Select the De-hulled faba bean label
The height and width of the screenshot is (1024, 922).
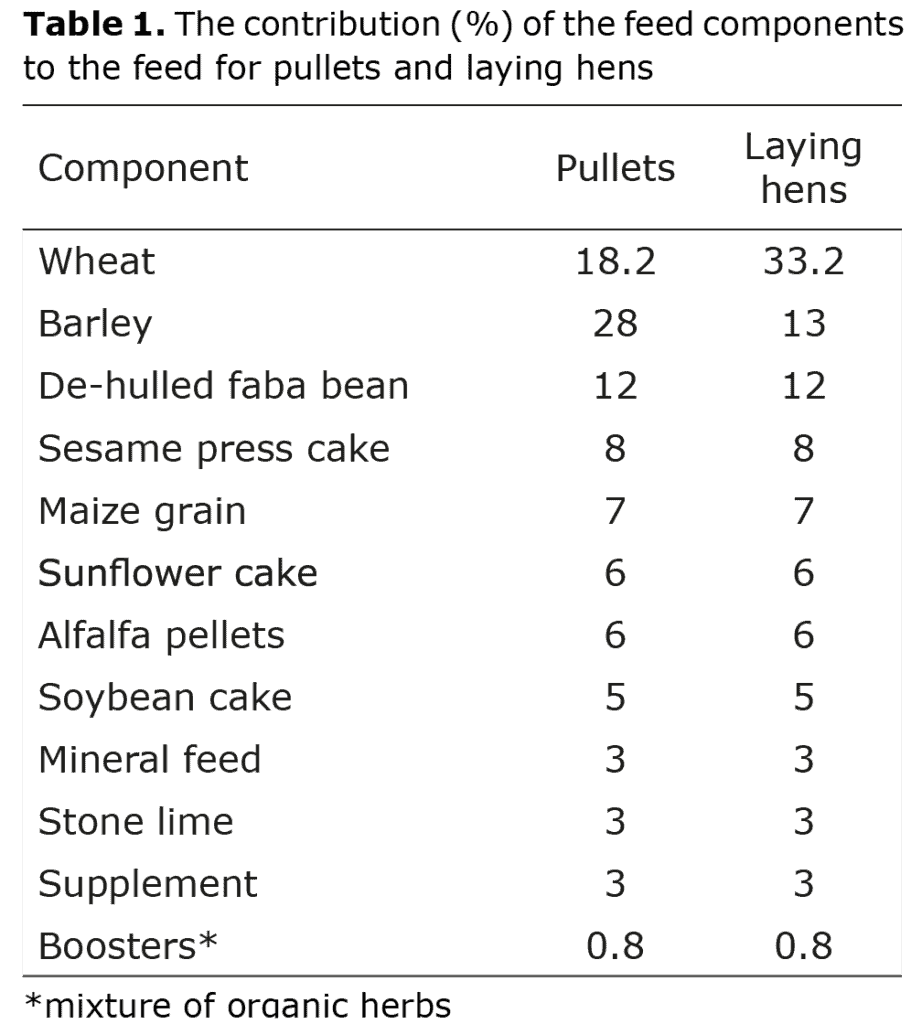tap(223, 386)
